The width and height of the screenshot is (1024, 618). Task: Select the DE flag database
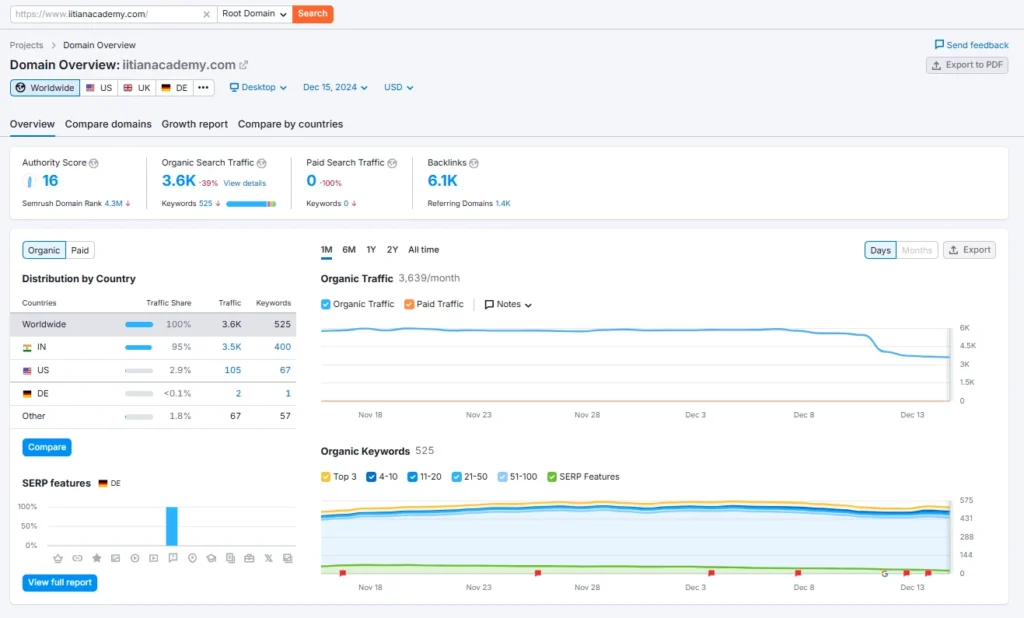(174, 88)
